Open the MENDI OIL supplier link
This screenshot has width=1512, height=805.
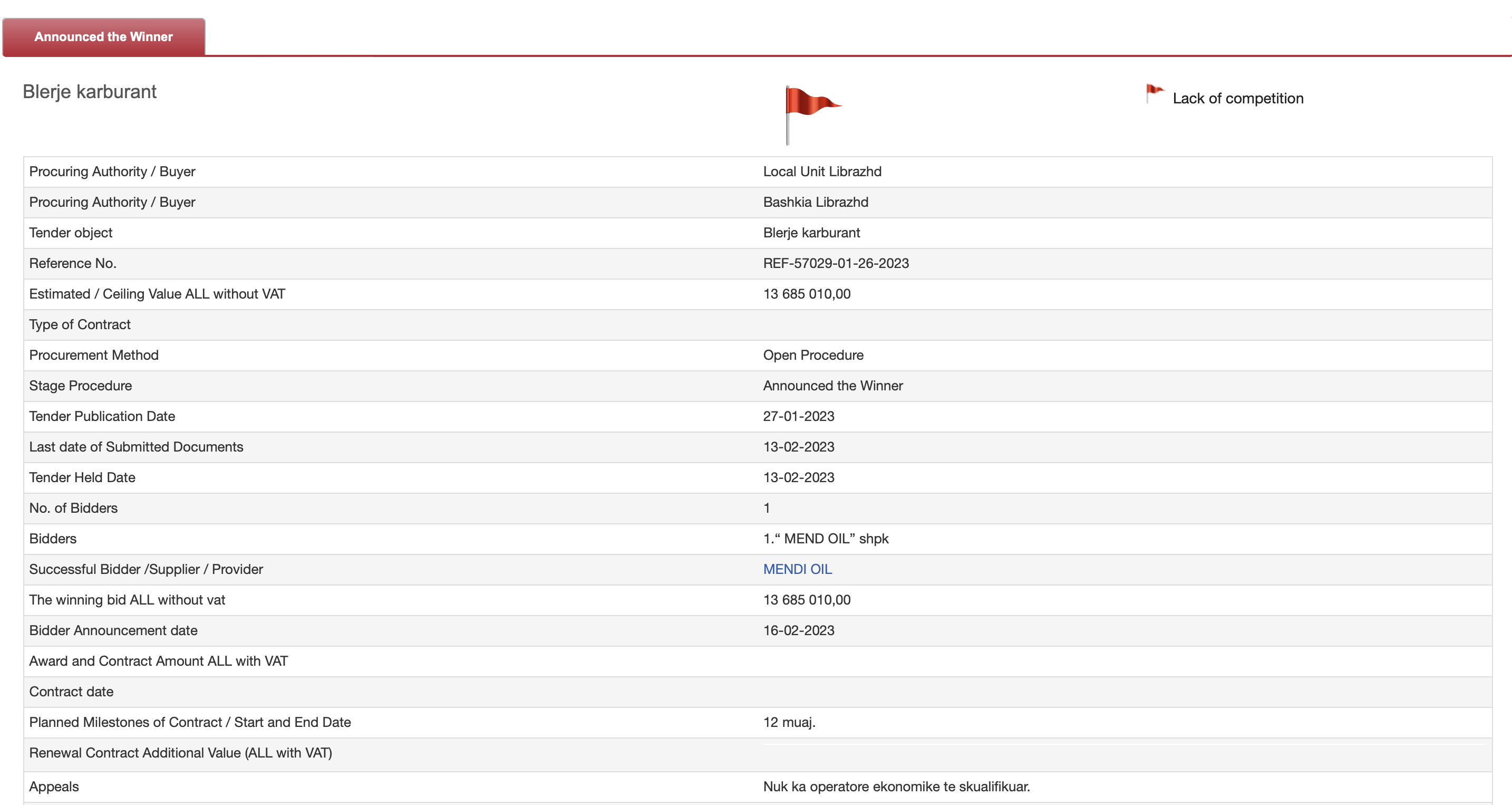[797, 569]
